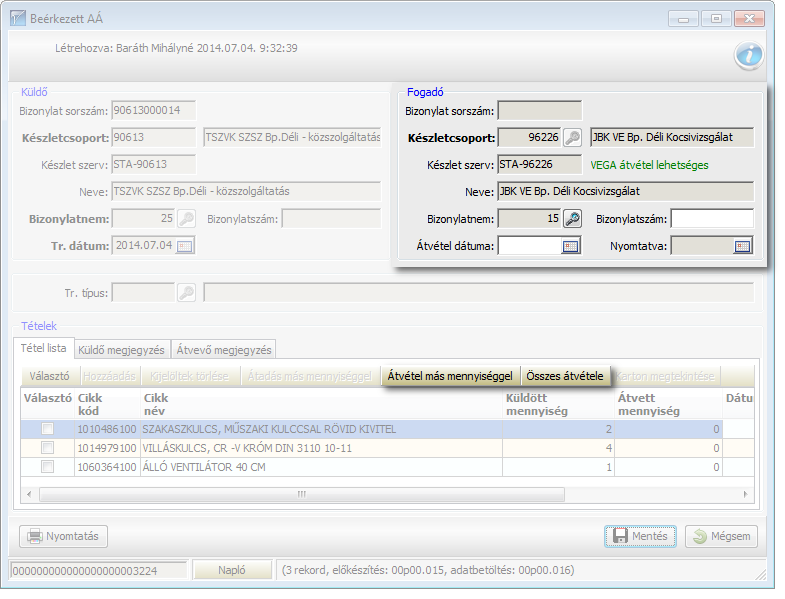Select cell 1060364100

pos(107,467)
